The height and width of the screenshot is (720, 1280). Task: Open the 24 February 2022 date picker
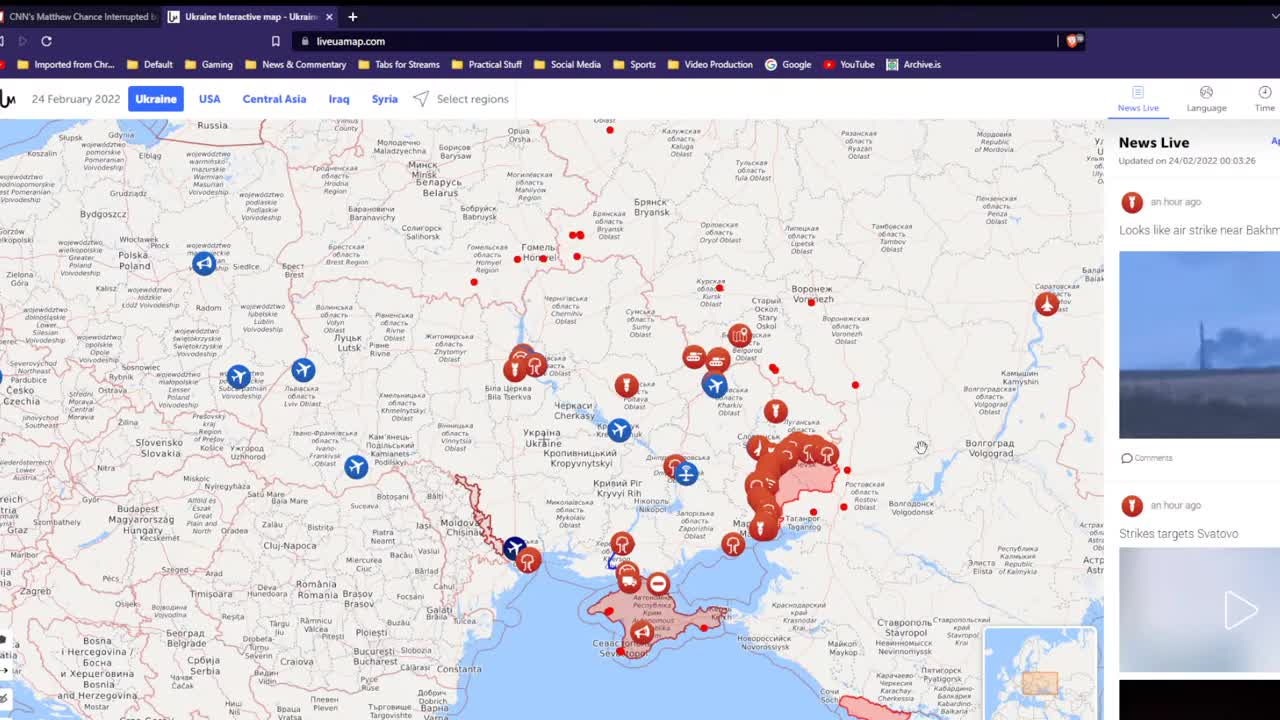point(75,99)
